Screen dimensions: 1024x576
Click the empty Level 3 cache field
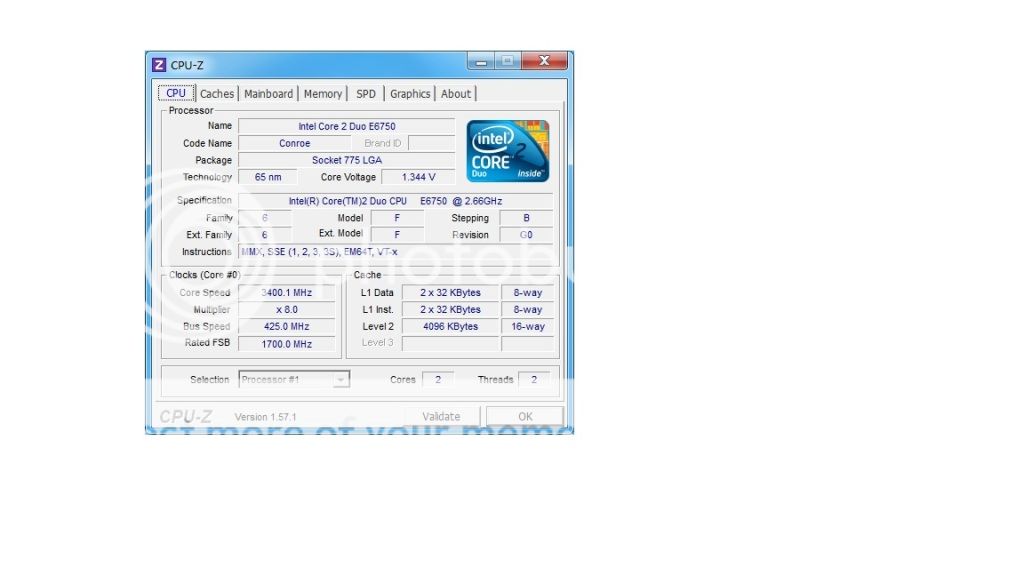tap(451, 344)
